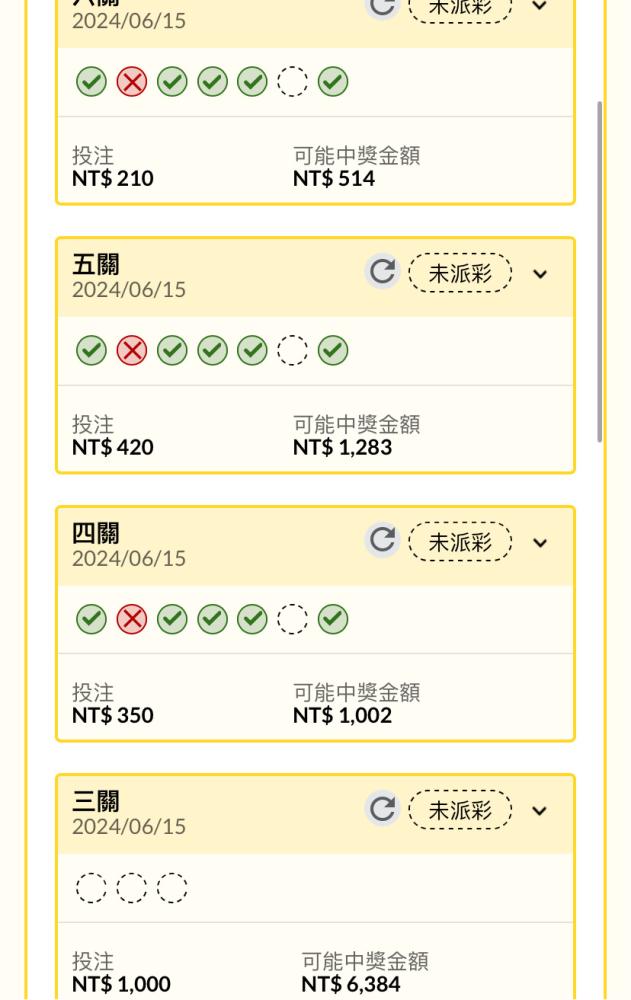Click the red X in topmost card
The width and height of the screenshot is (631, 1000).
pos(132,82)
